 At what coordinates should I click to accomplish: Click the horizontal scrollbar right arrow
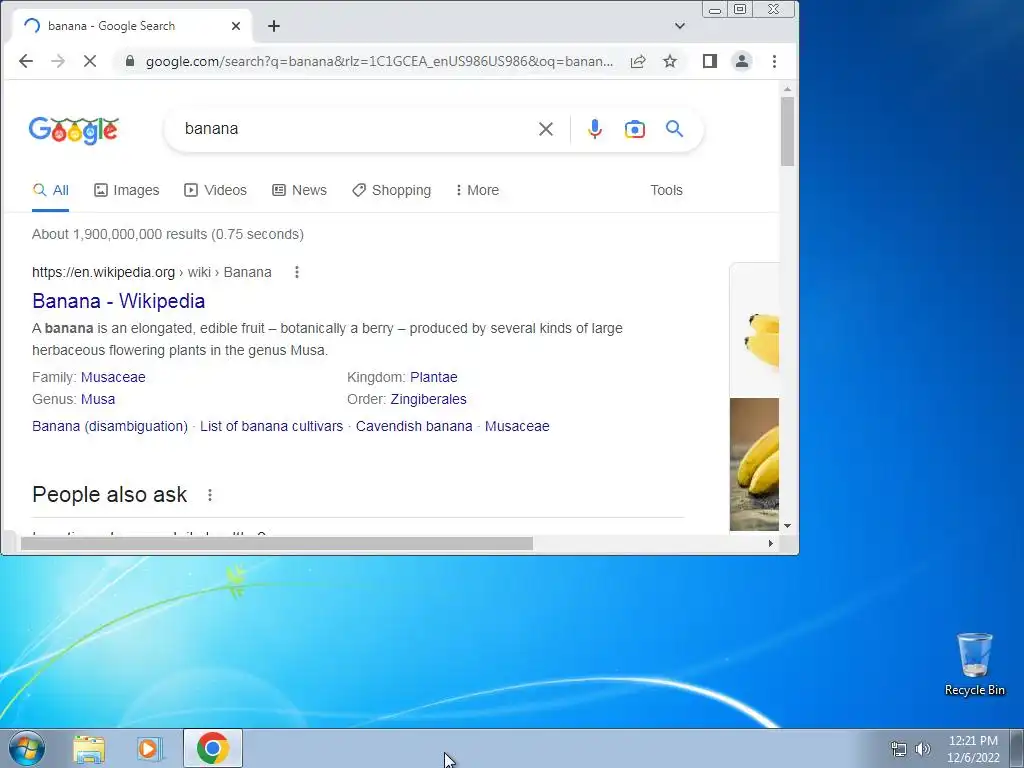pos(771,543)
